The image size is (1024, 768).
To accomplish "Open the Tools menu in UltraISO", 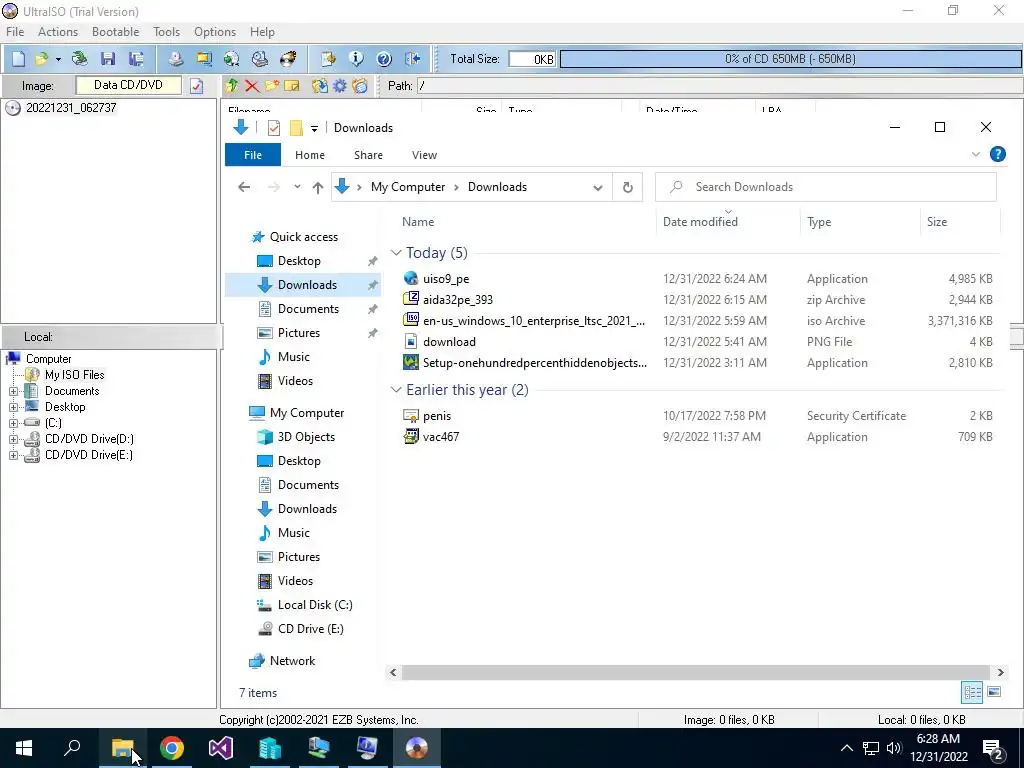I will (167, 32).
